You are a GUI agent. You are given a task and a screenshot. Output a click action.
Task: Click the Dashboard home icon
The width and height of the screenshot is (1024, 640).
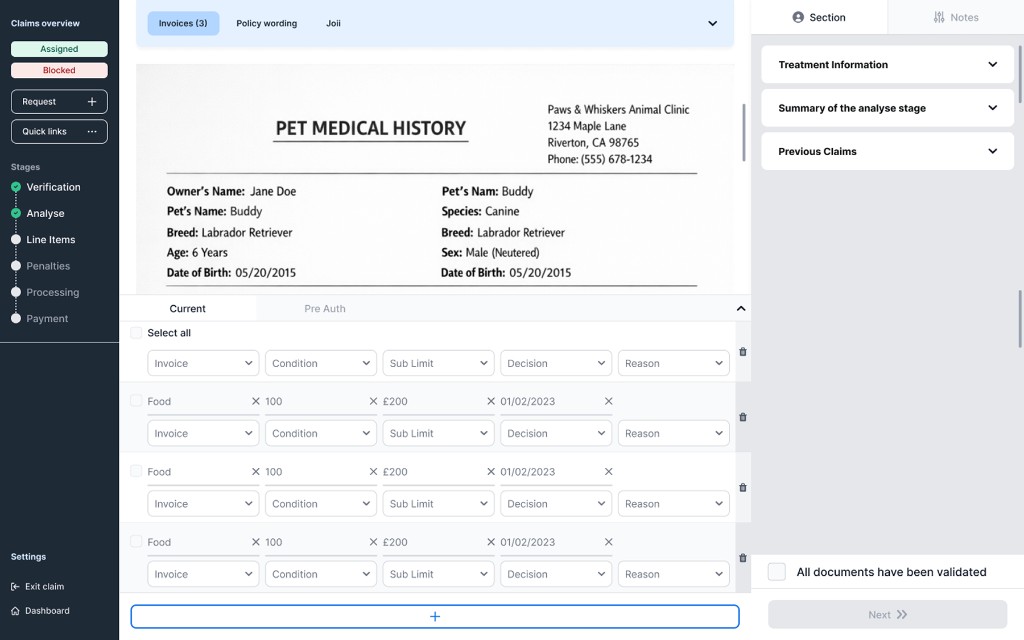15,611
